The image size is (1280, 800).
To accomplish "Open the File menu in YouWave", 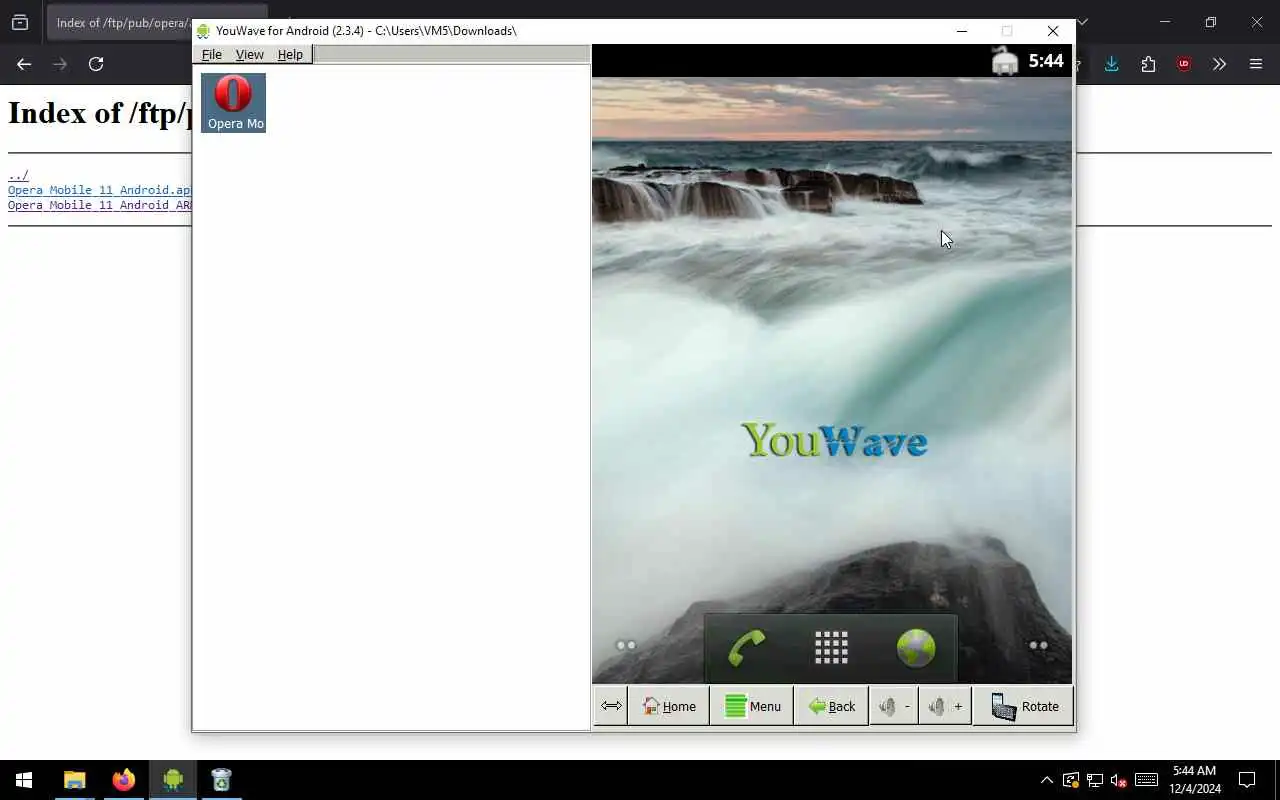I will click(211, 54).
